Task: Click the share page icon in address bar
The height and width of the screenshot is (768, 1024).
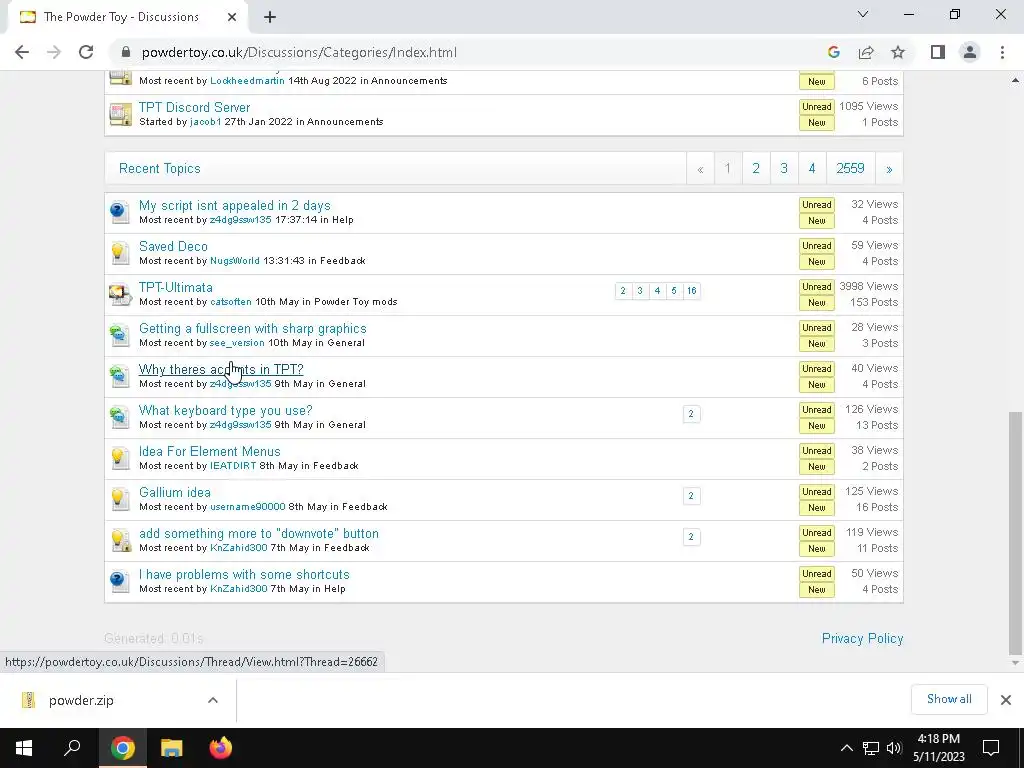Action: [x=866, y=52]
